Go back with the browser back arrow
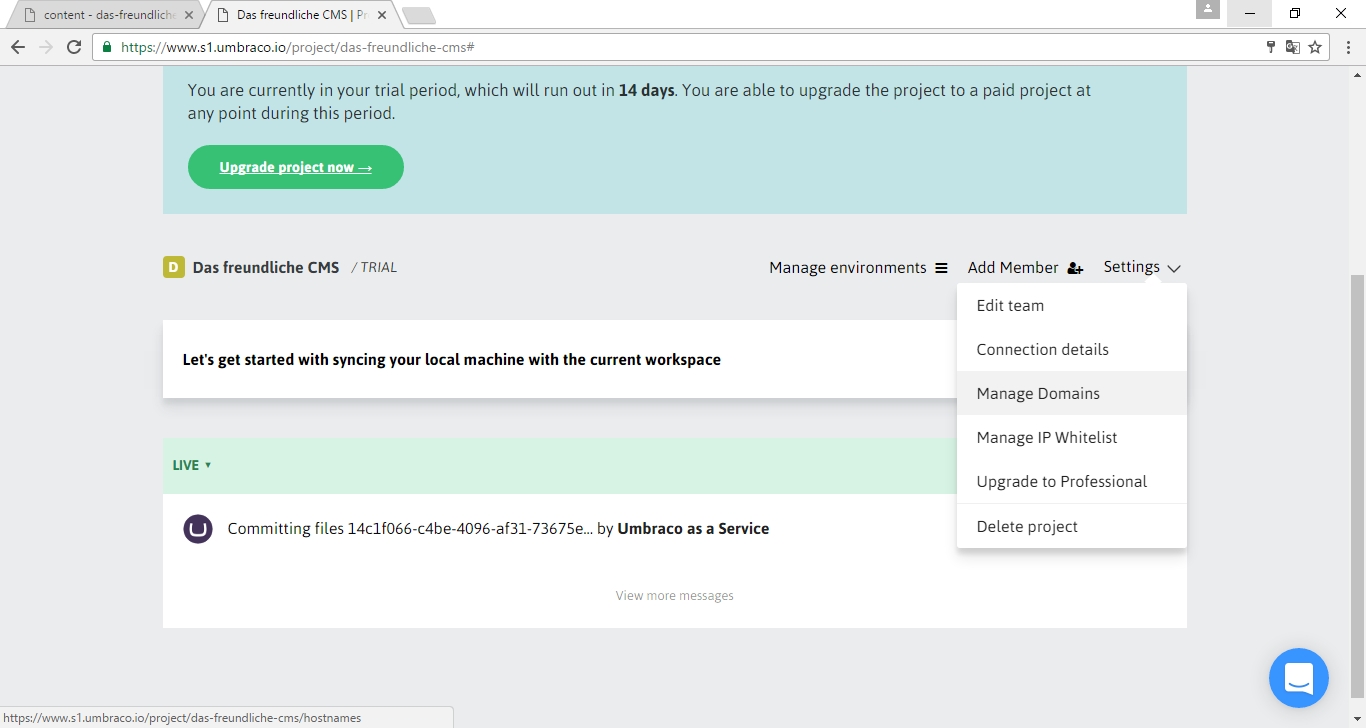Screen dimensions: 1366x728 point(18,47)
